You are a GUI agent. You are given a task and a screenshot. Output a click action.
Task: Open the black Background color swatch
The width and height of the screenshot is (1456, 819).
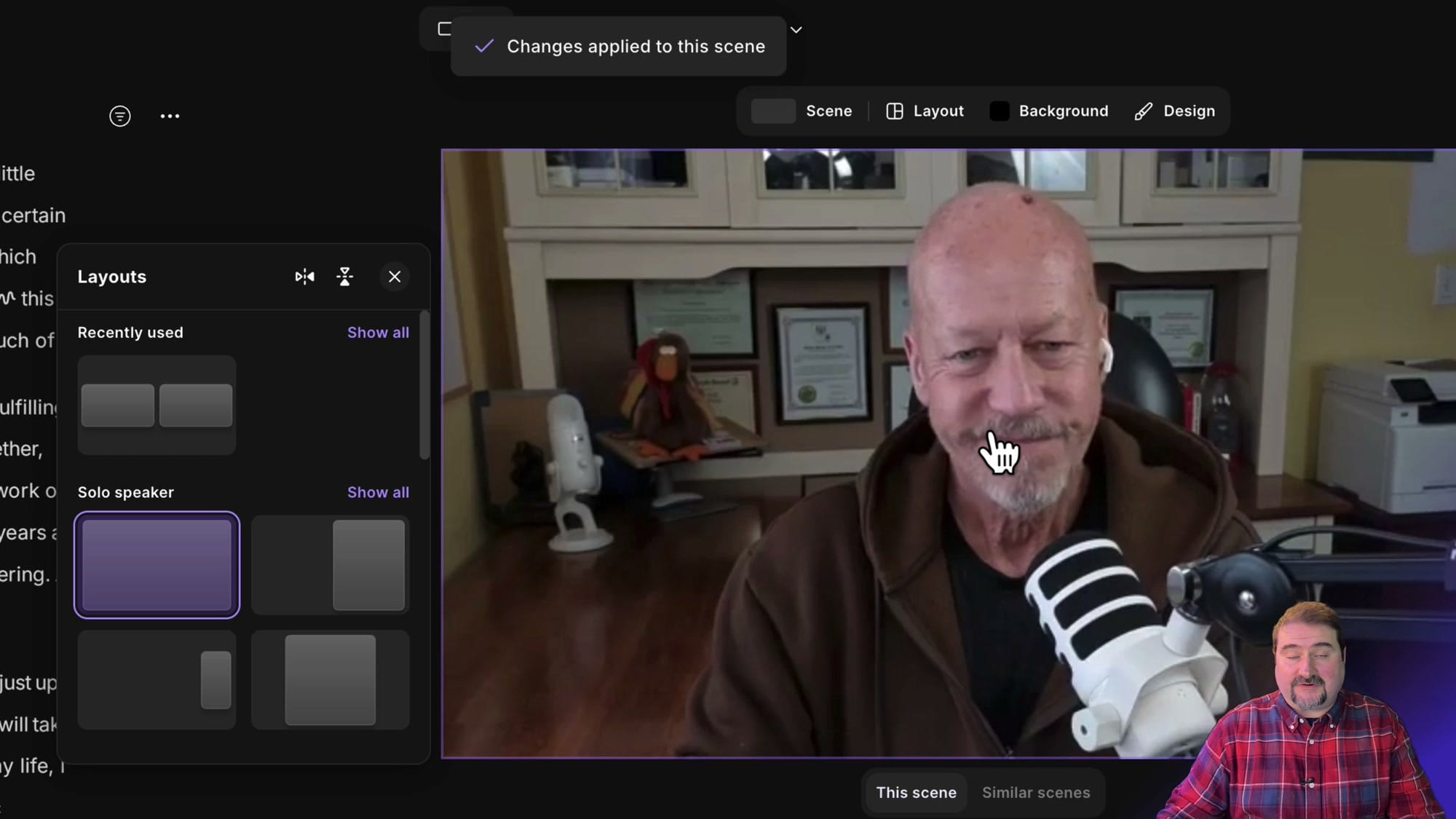(1000, 111)
